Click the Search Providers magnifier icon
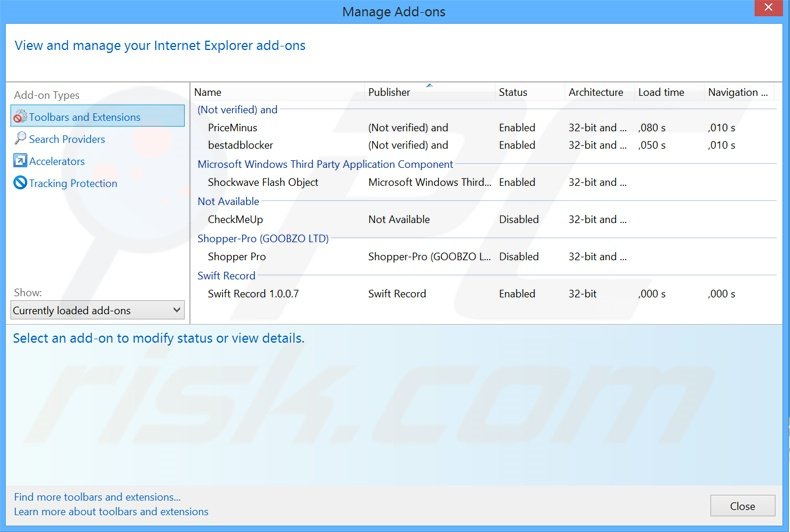Screen dimensions: 790x532 20,138
